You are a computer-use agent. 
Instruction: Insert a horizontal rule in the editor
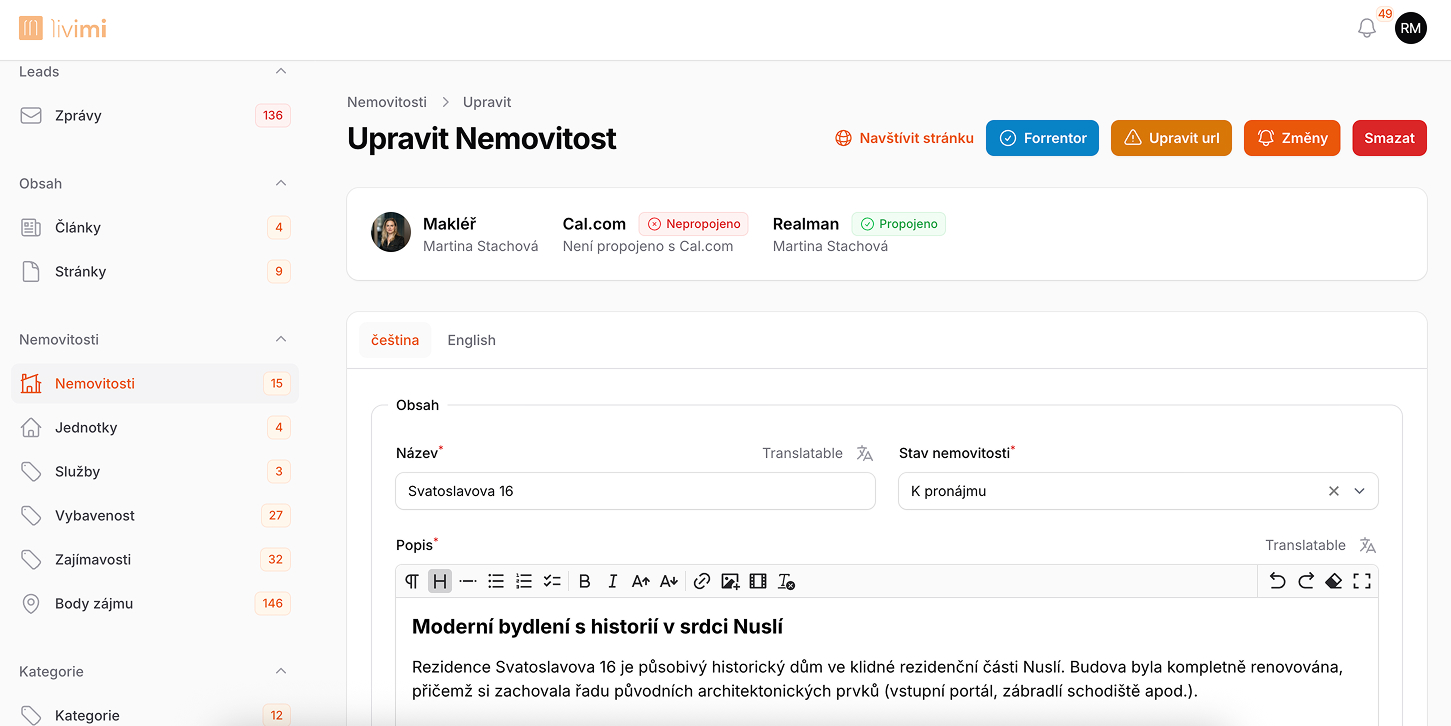coord(467,581)
